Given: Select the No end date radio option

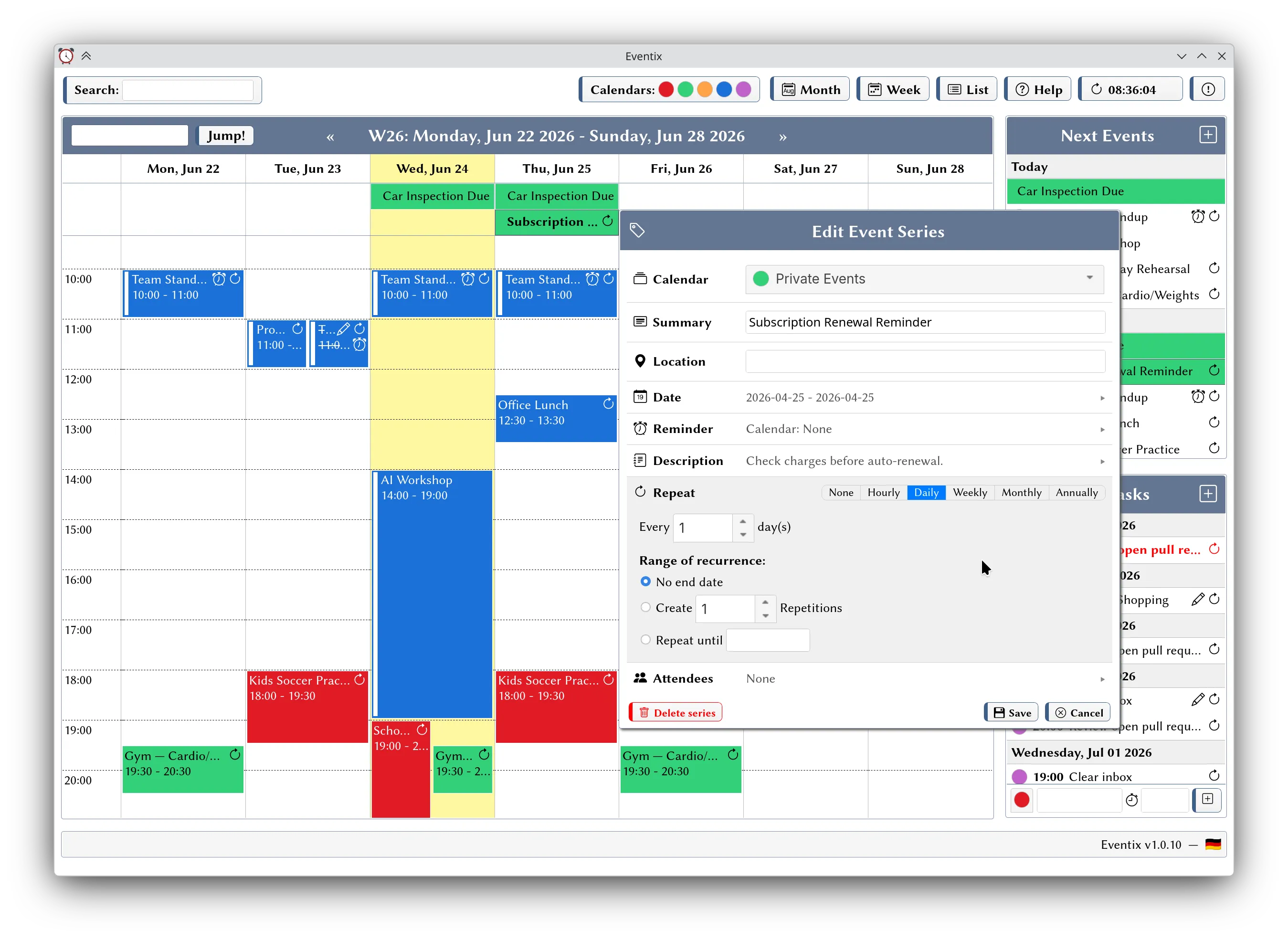Looking at the screenshot, I should pos(645,581).
